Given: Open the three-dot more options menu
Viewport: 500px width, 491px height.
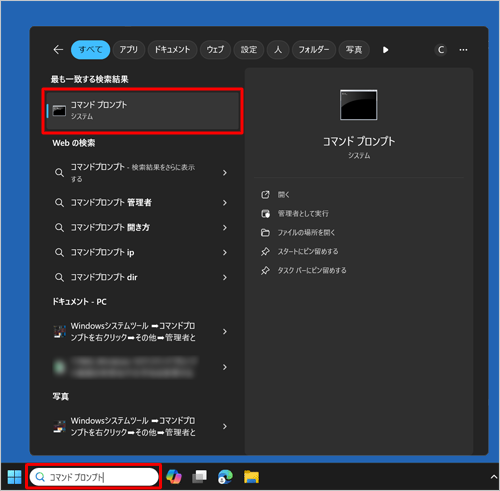Looking at the screenshot, I should coord(463,50).
